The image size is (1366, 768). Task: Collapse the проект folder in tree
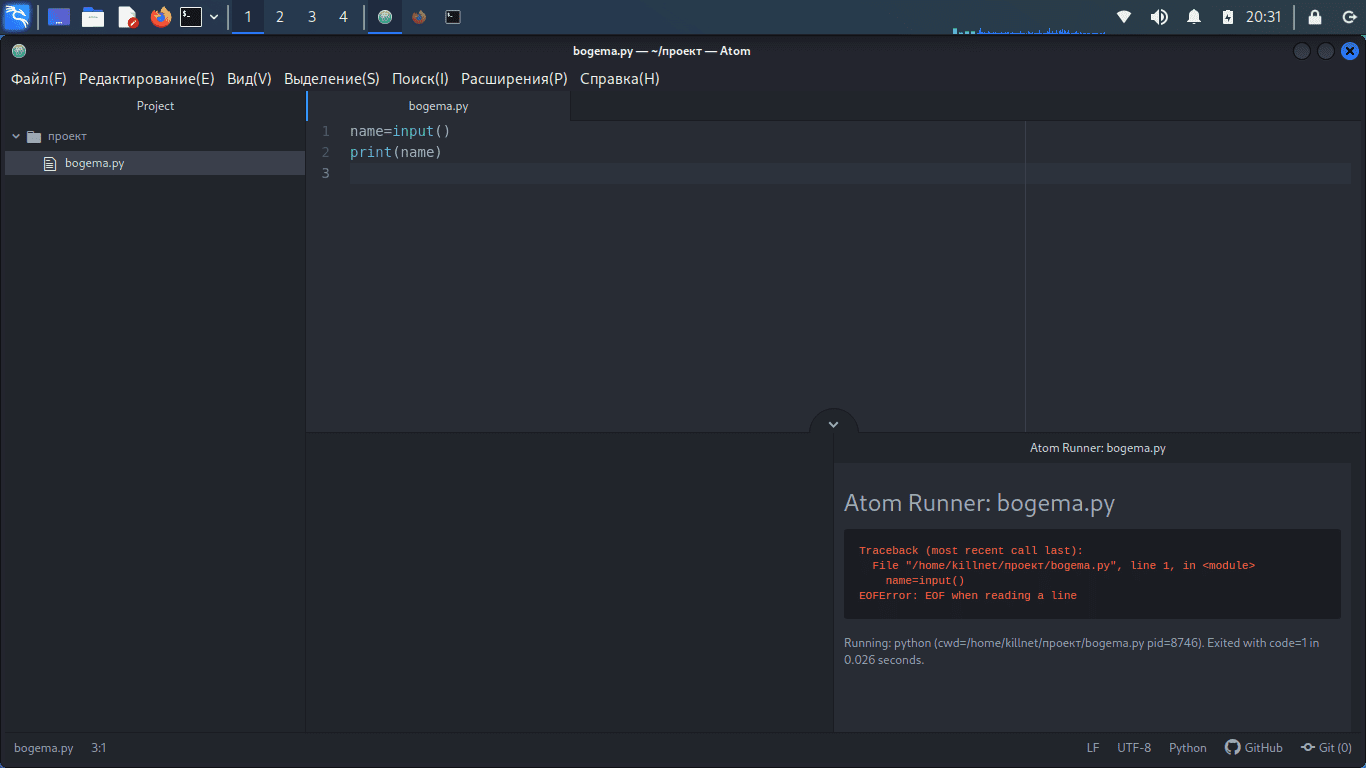click(x=17, y=136)
